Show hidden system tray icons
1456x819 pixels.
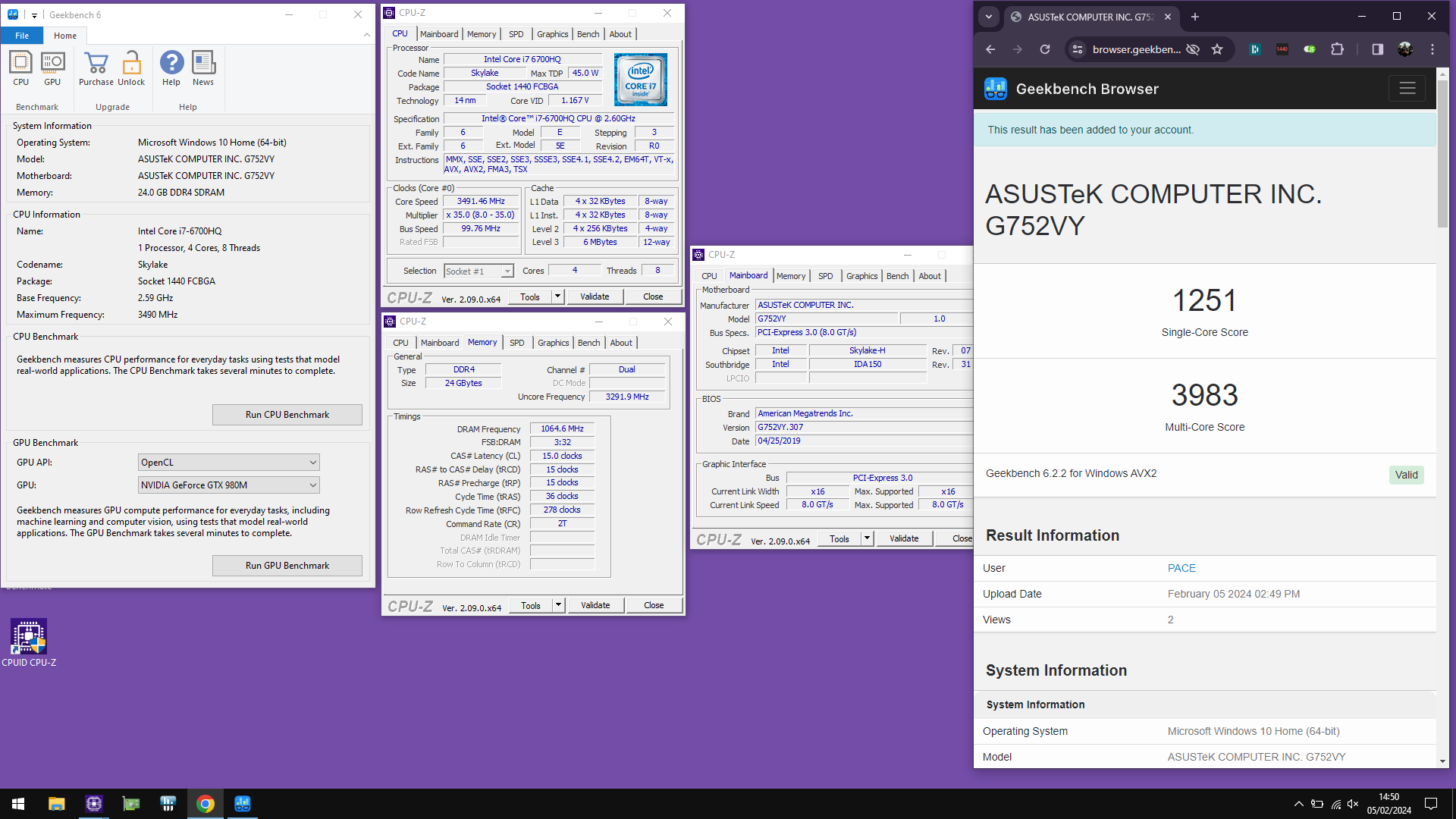click(1298, 804)
